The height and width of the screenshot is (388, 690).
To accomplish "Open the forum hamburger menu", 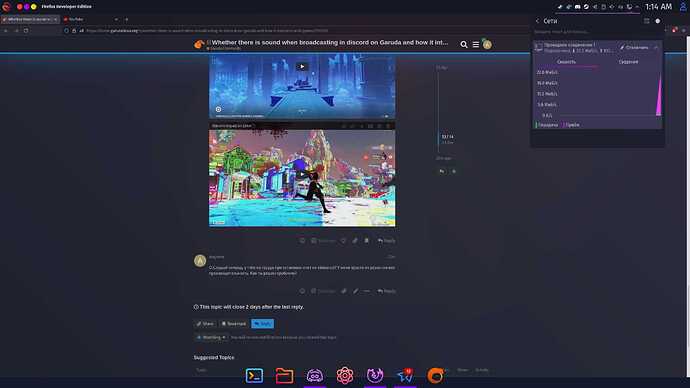I will click(476, 44).
